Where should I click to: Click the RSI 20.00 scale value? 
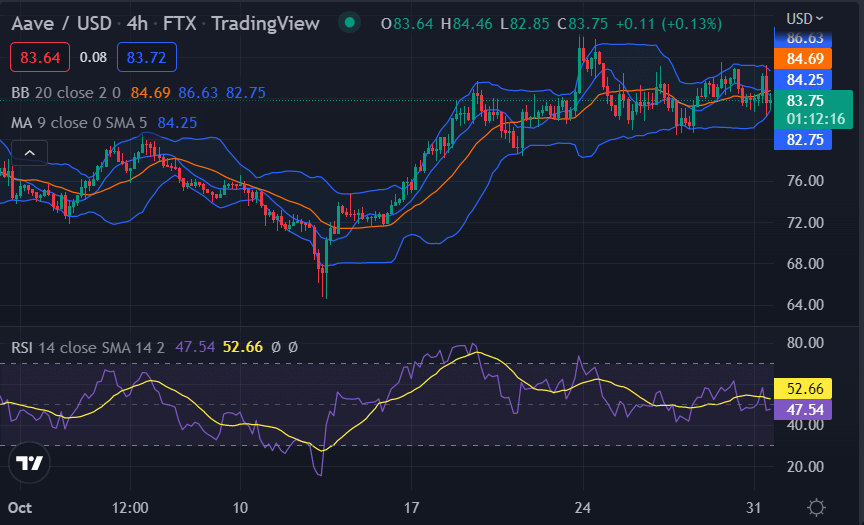(x=805, y=467)
